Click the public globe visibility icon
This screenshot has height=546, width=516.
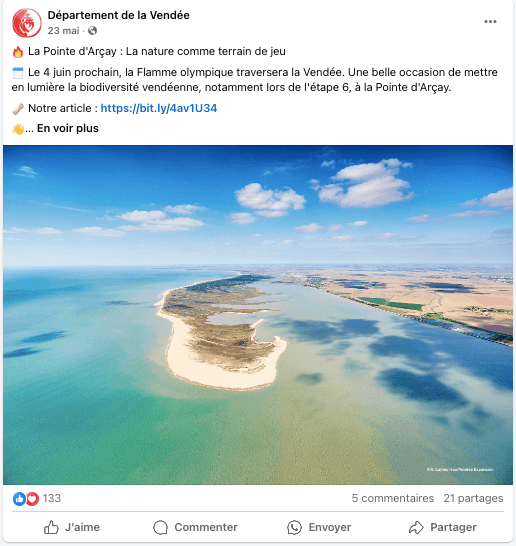click(92, 31)
